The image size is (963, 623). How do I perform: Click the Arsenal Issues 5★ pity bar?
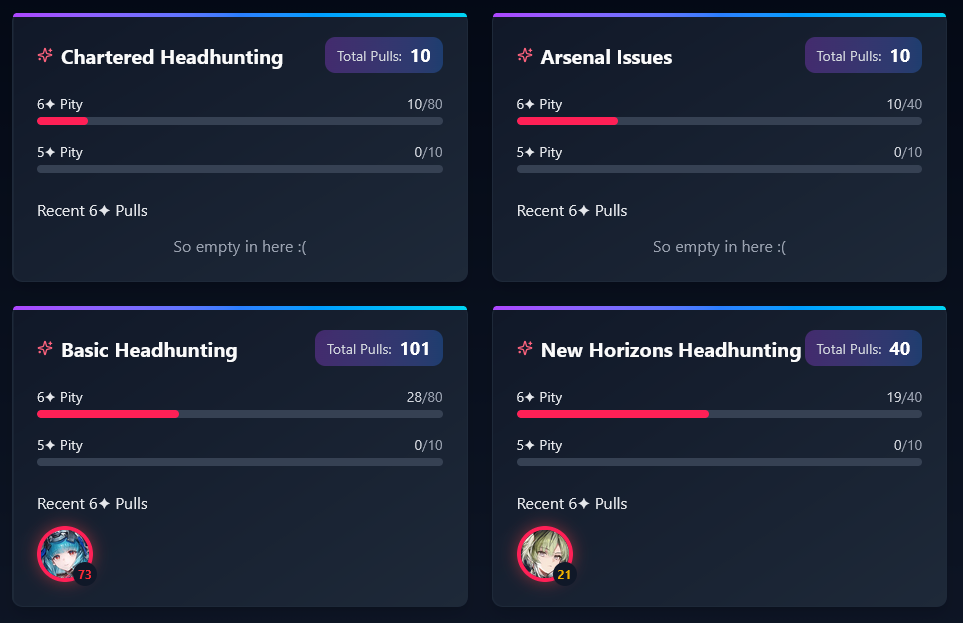(x=719, y=169)
